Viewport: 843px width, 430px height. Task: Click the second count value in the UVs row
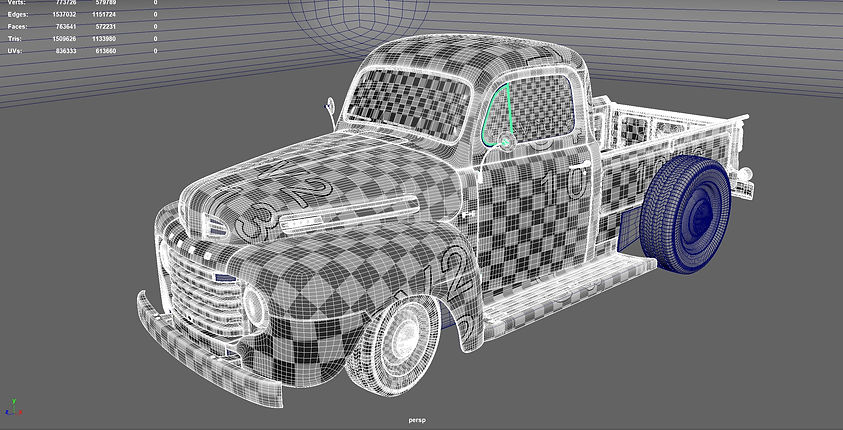tap(105, 51)
